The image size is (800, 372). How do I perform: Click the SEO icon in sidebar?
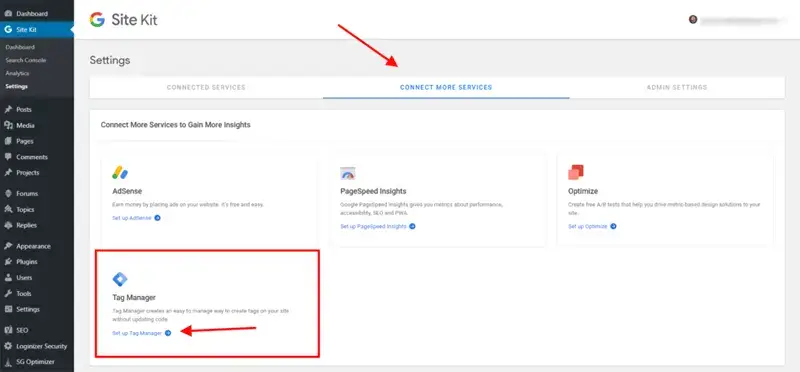click(x=8, y=330)
